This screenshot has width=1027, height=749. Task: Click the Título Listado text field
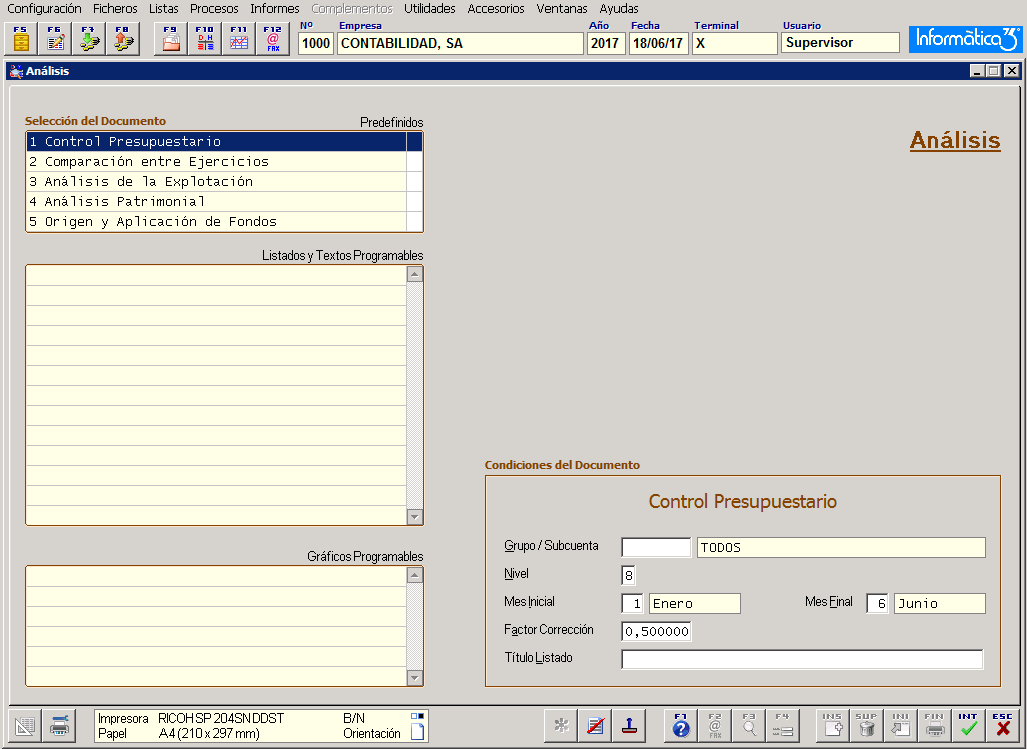[802, 659]
